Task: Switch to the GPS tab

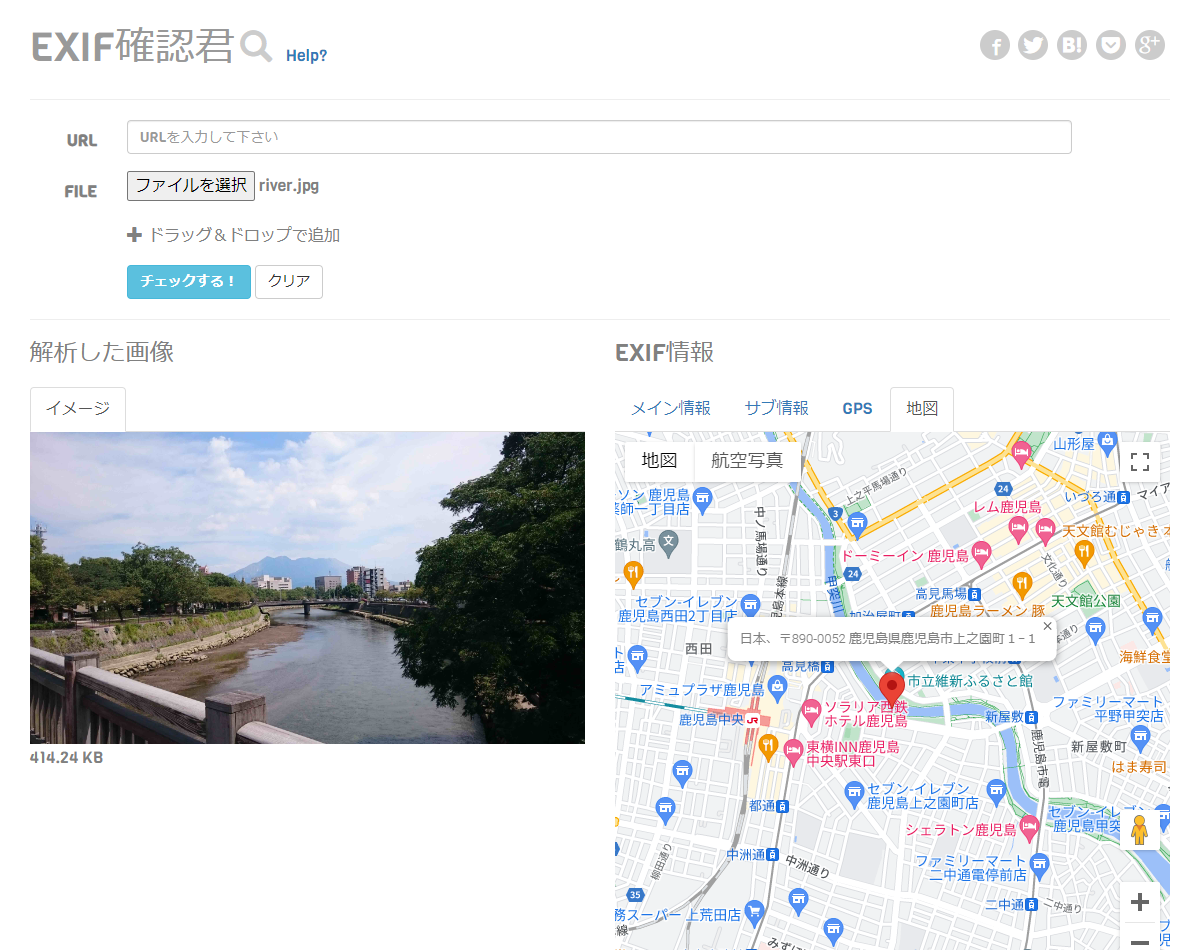Action: click(x=857, y=409)
